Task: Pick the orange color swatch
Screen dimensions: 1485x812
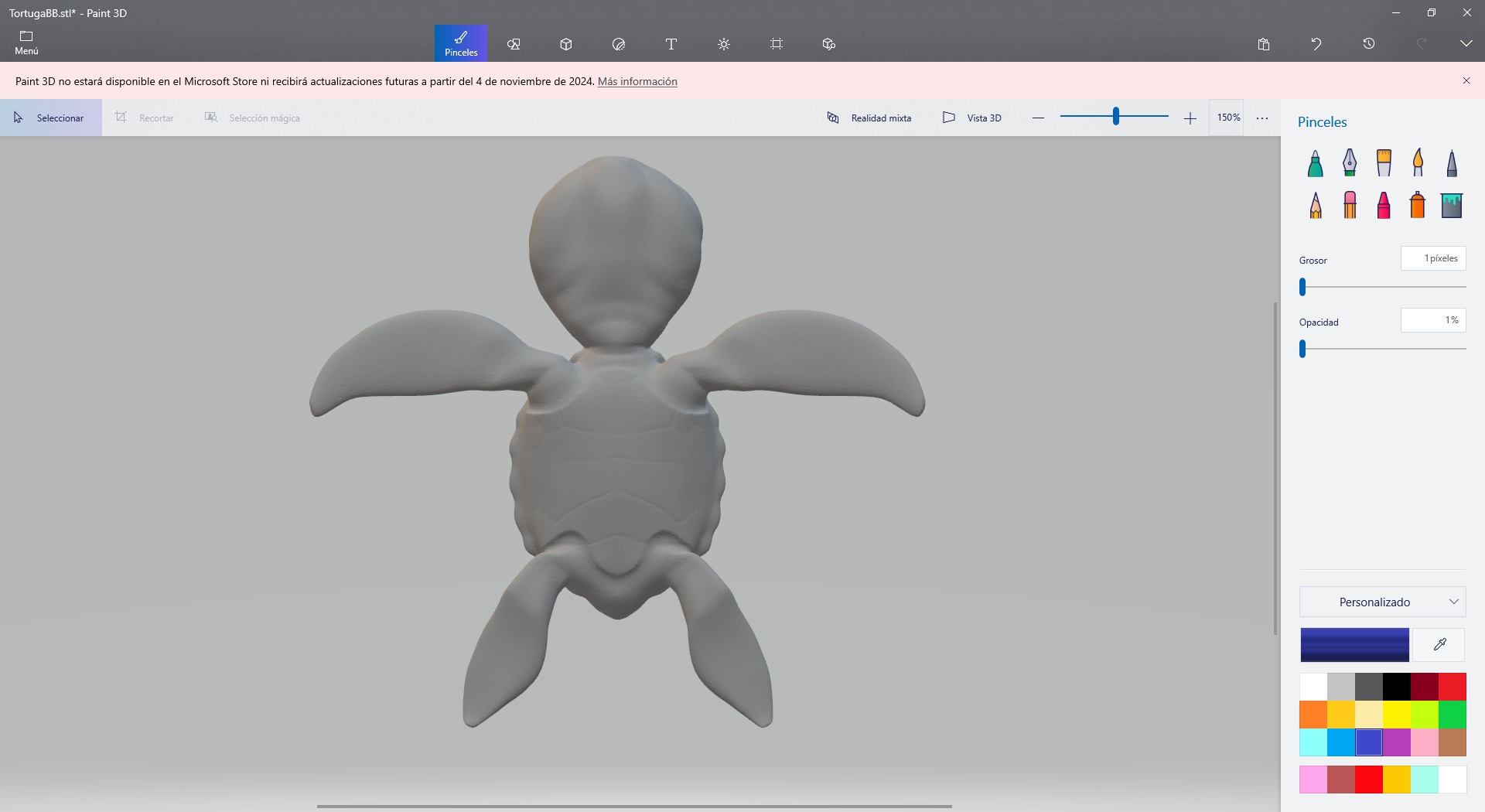Action: 1313,715
